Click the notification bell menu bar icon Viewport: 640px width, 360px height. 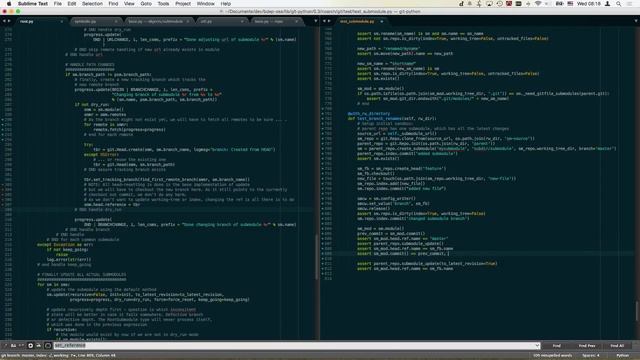point(469,4)
